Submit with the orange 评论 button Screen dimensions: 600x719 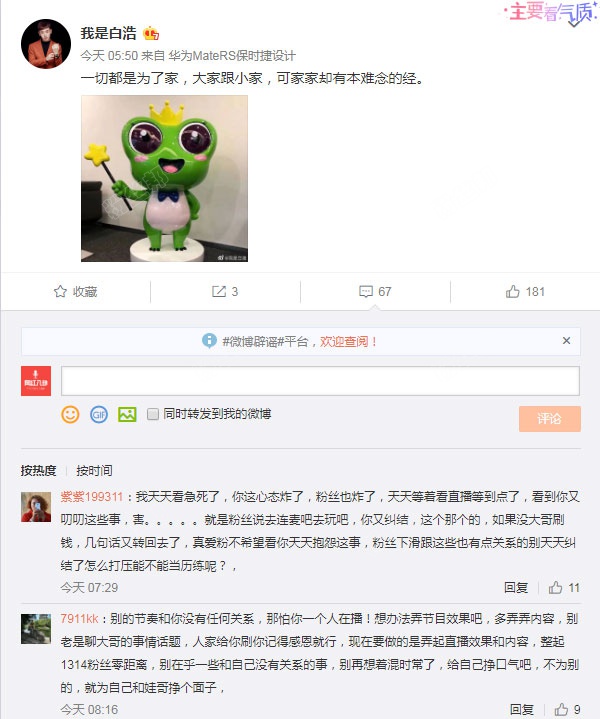[550, 419]
